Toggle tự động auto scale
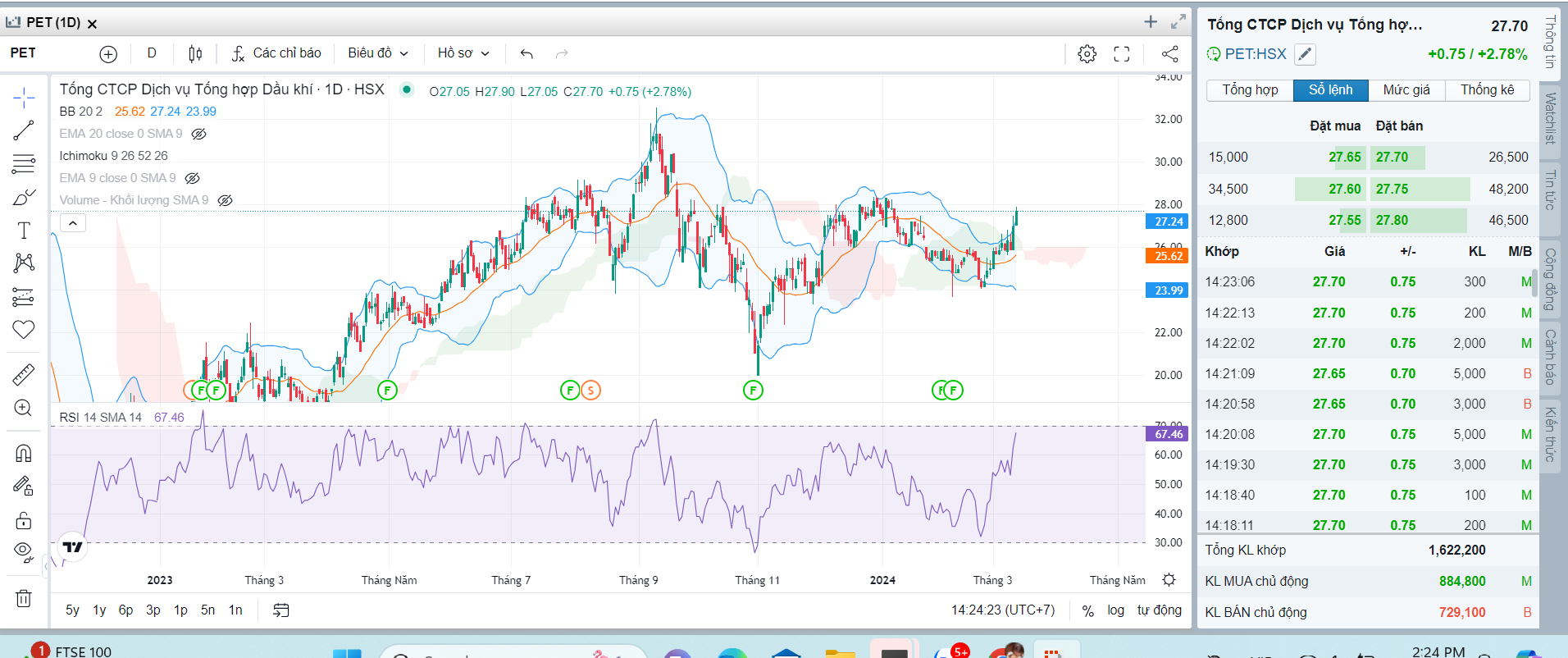Screen dimensions: 1568x658 1160,610
